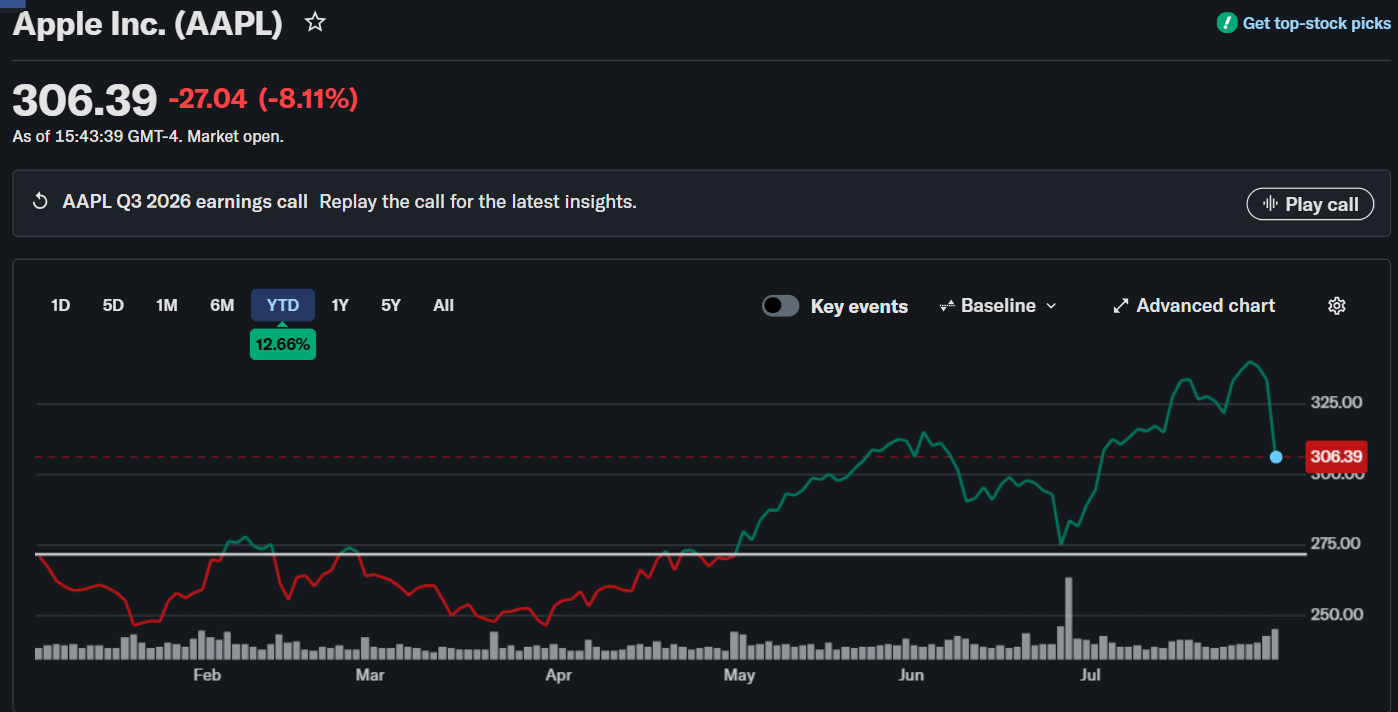Click the Jul label on time axis
This screenshot has height=712, width=1398.
tap(1090, 676)
